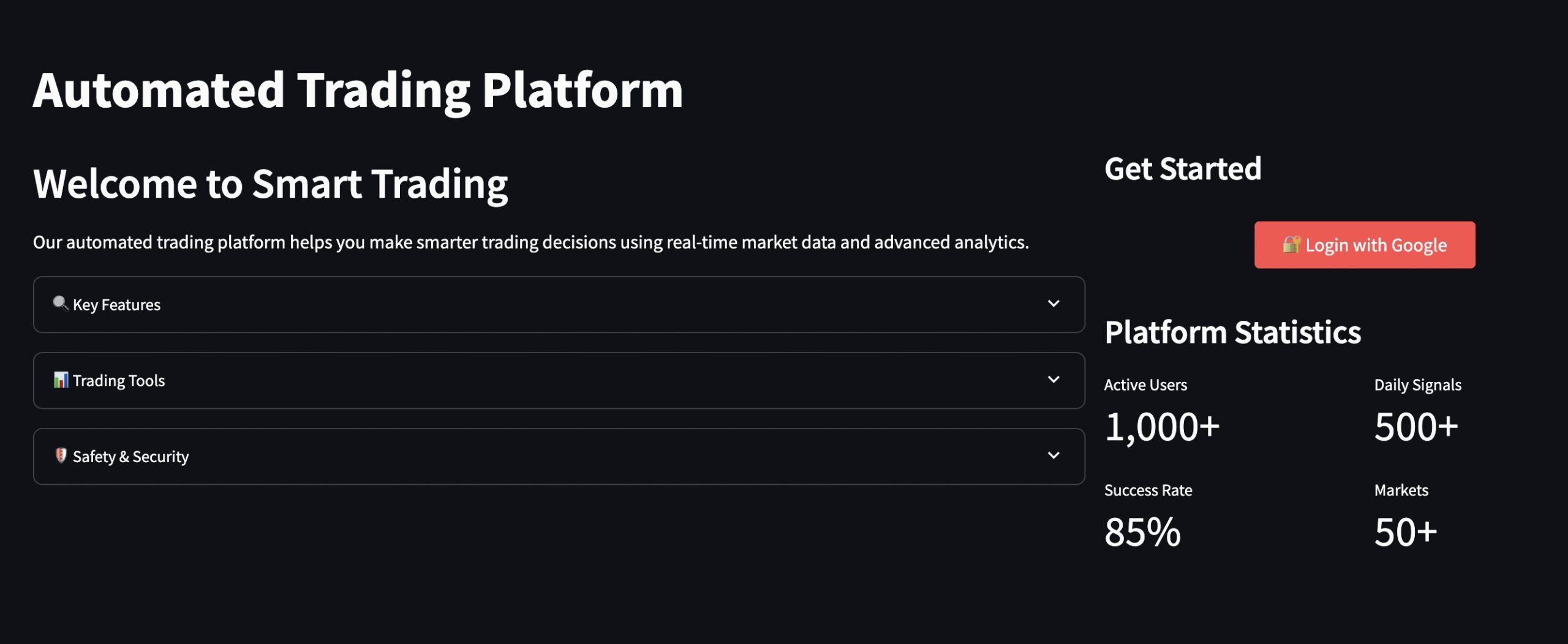The width and height of the screenshot is (1568, 644).
Task: Click the Get Started heading
Action: [x=1183, y=169]
